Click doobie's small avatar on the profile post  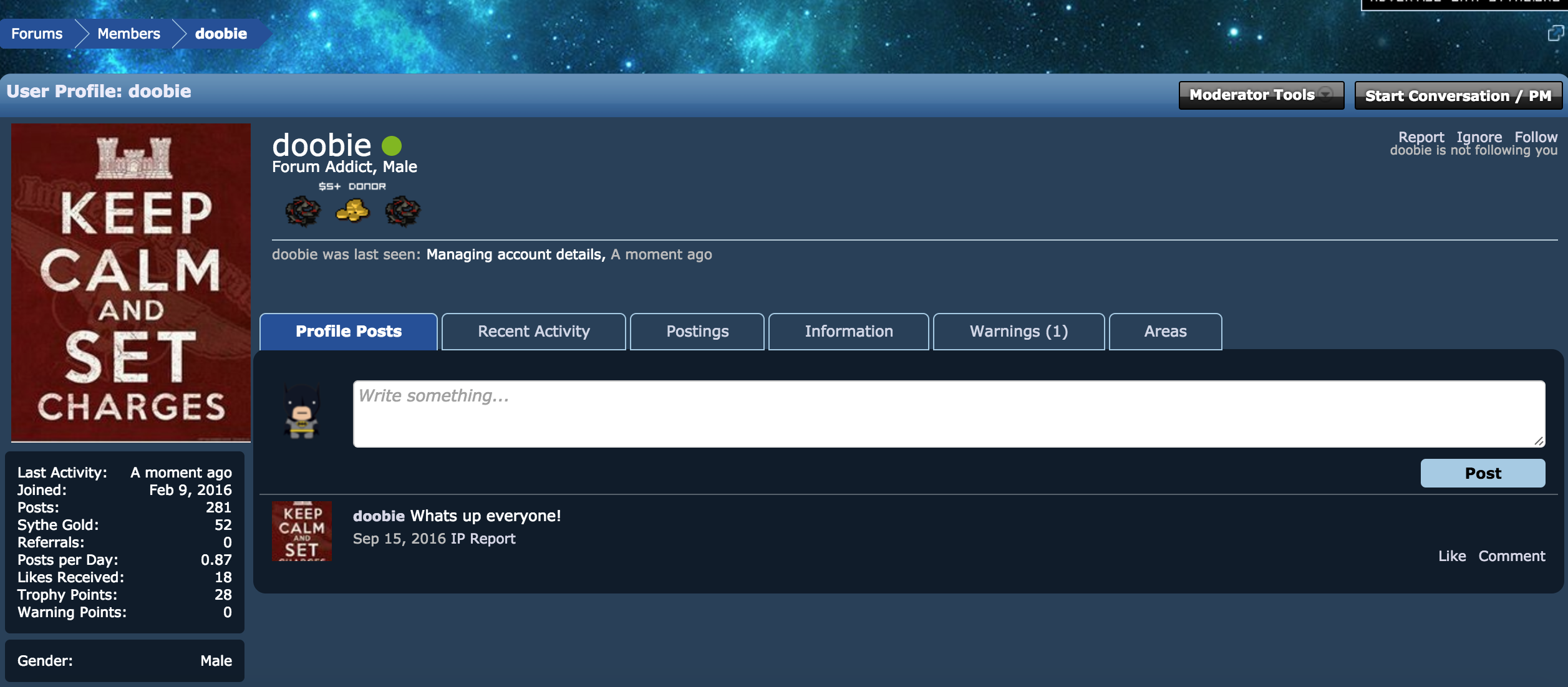[x=302, y=531]
